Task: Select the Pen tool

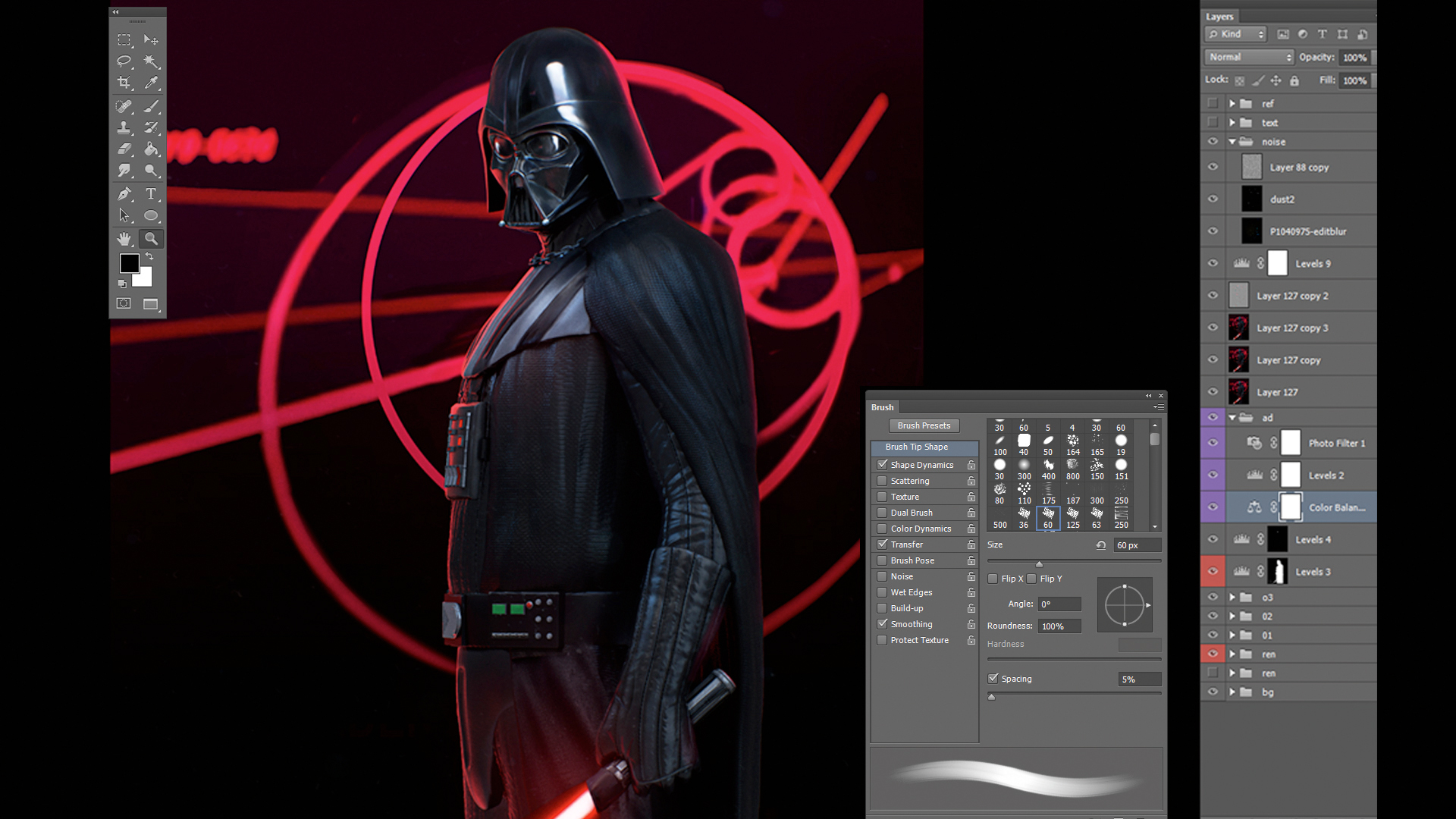Action: [124, 194]
